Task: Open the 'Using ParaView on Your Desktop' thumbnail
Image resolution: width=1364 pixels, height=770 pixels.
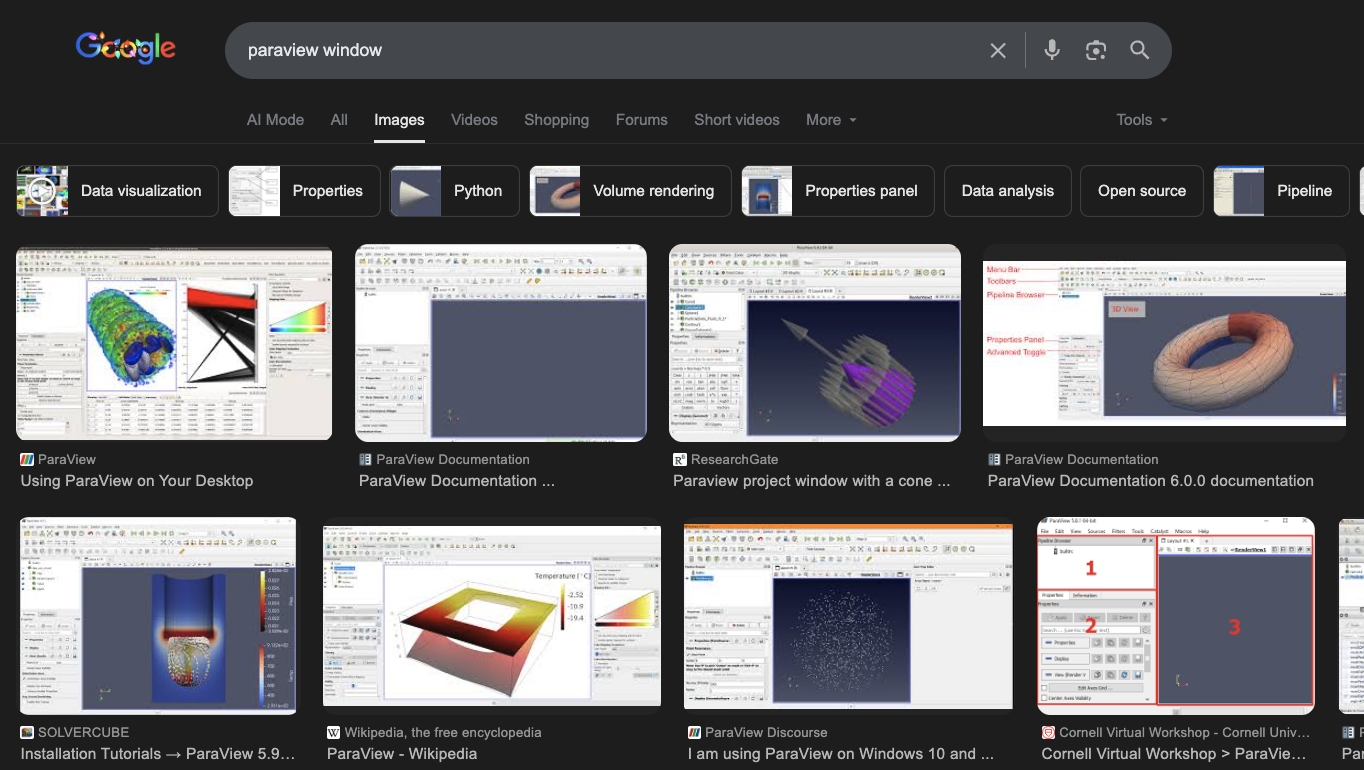Action: [x=174, y=342]
